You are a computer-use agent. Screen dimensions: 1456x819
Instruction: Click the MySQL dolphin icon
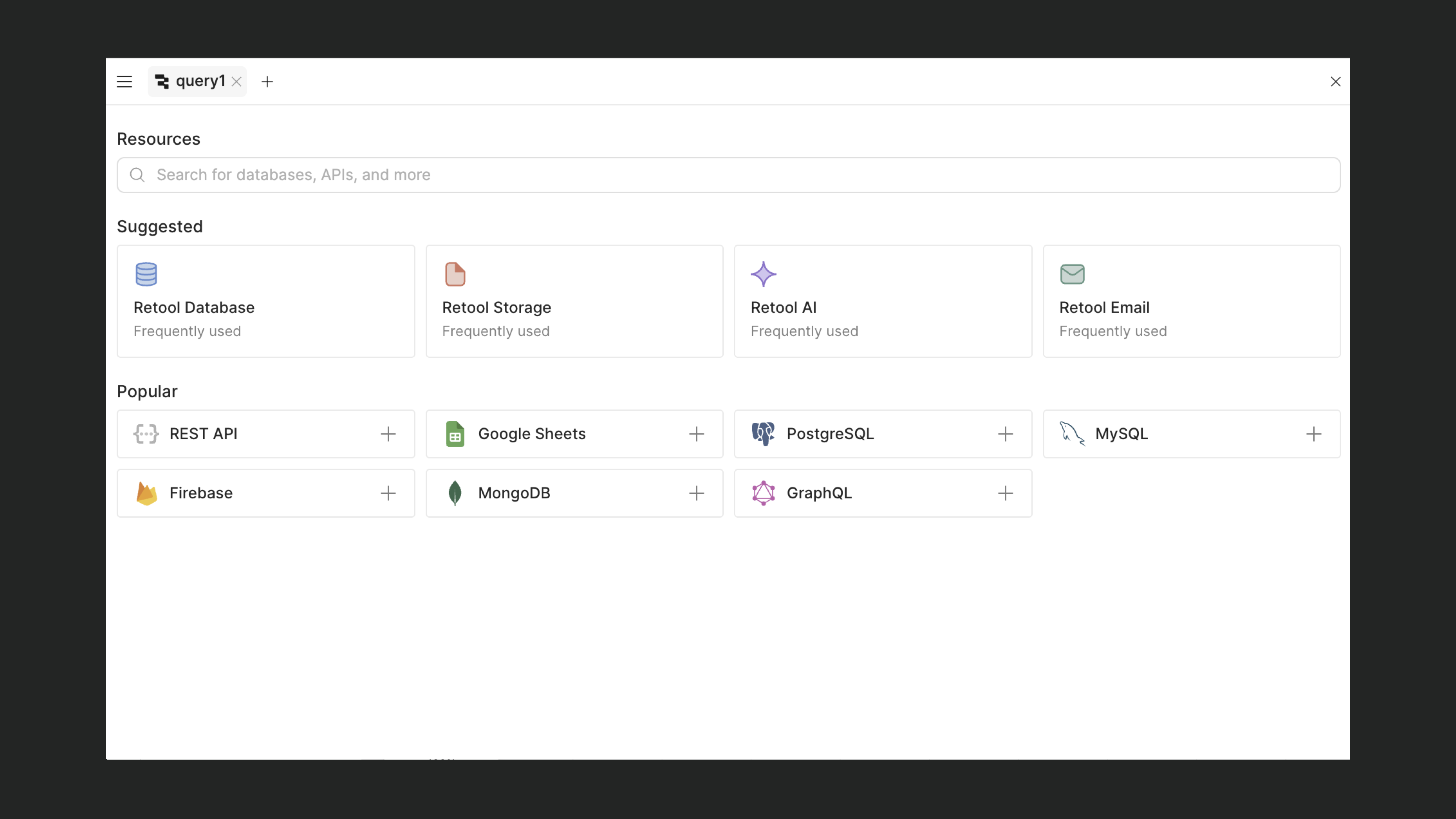[x=1072, y=433]
